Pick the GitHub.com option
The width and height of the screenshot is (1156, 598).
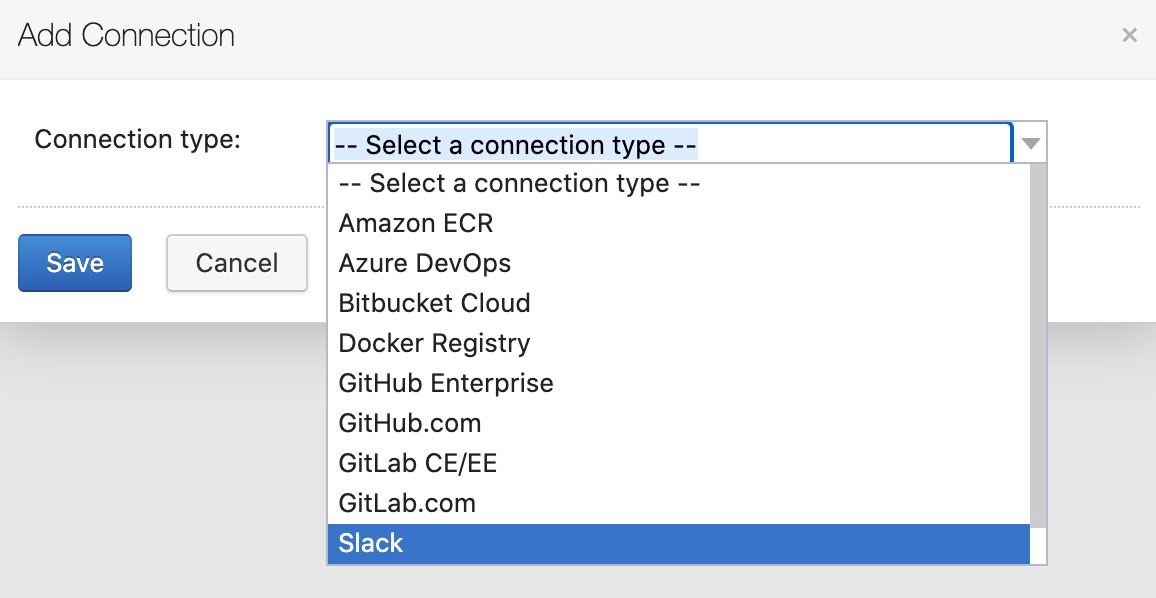point(678,423)
